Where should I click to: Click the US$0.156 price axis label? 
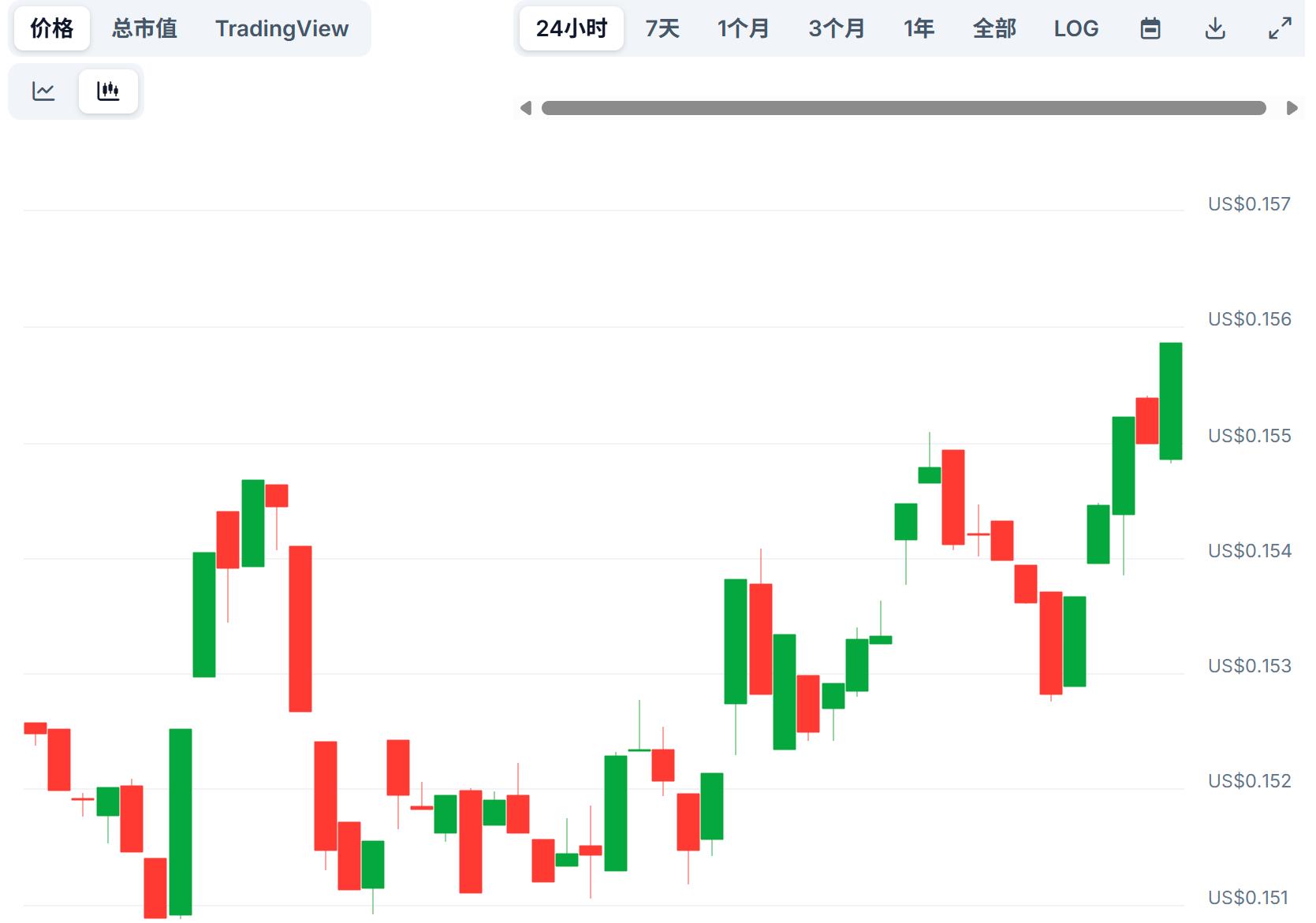[x=1249, y=319]
